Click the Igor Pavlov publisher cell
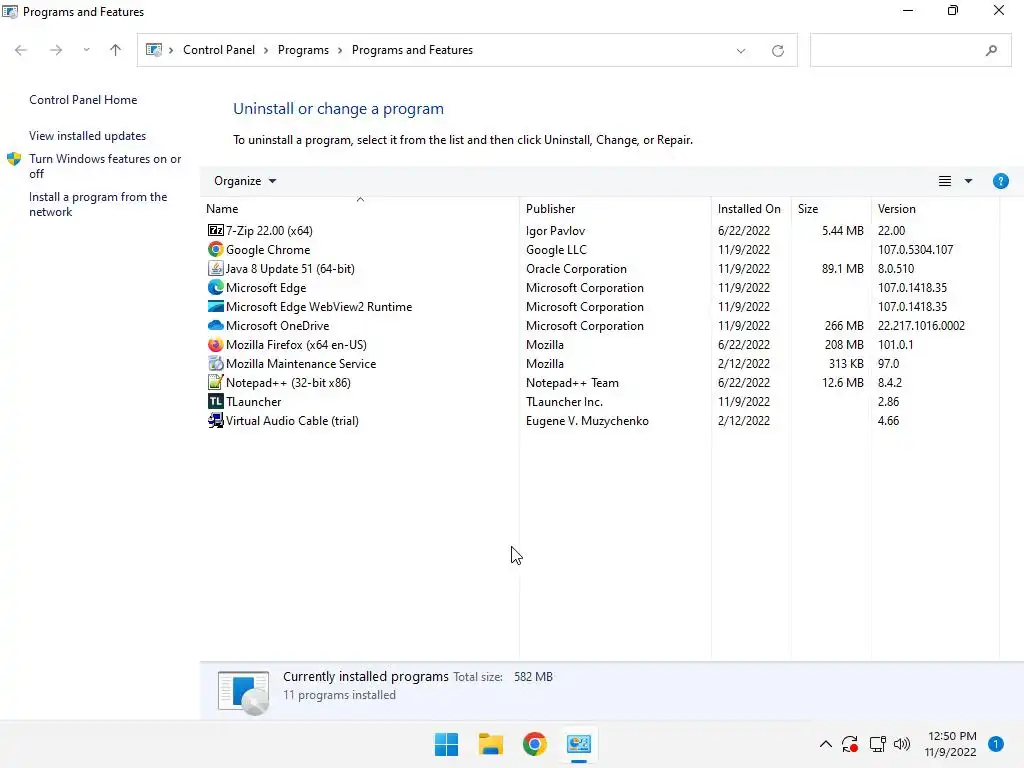The height and width of the screenshot is (768, 1024). tap(555, 231)
